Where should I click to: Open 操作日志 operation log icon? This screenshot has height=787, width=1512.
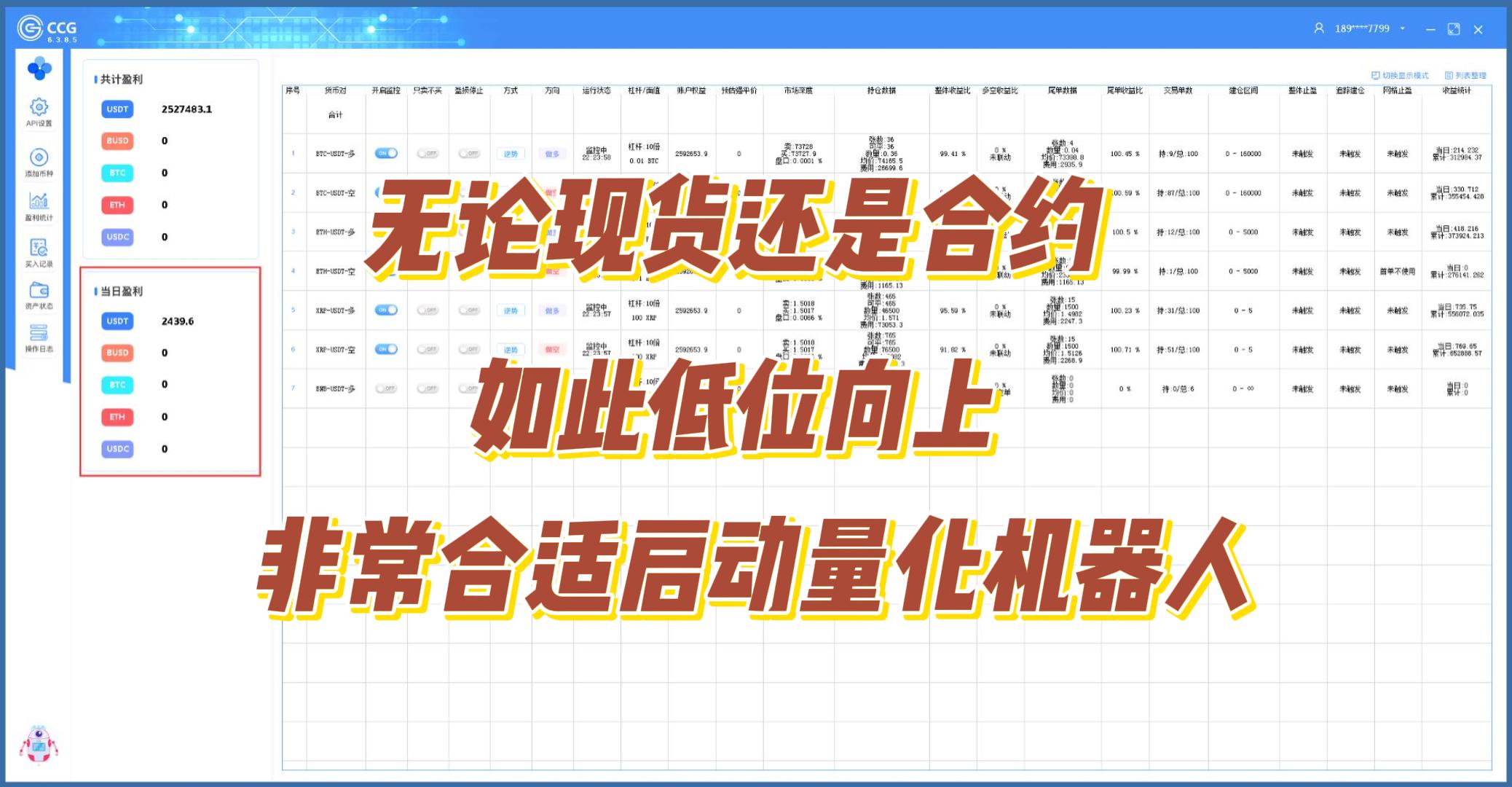39,334
